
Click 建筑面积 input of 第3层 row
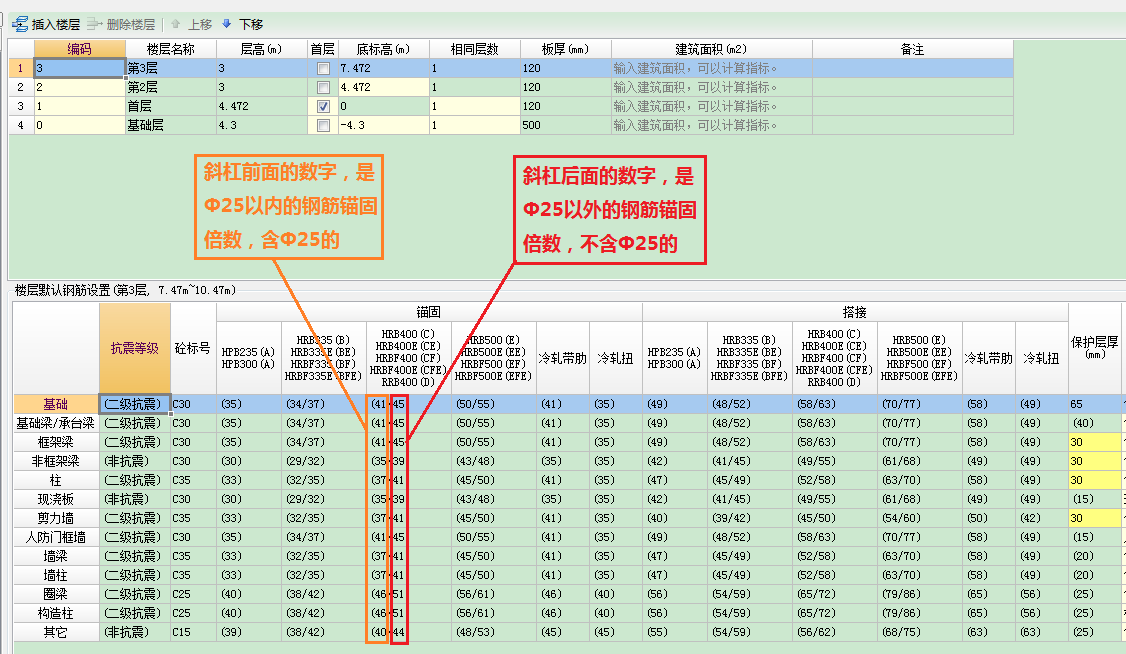[712, 68]
